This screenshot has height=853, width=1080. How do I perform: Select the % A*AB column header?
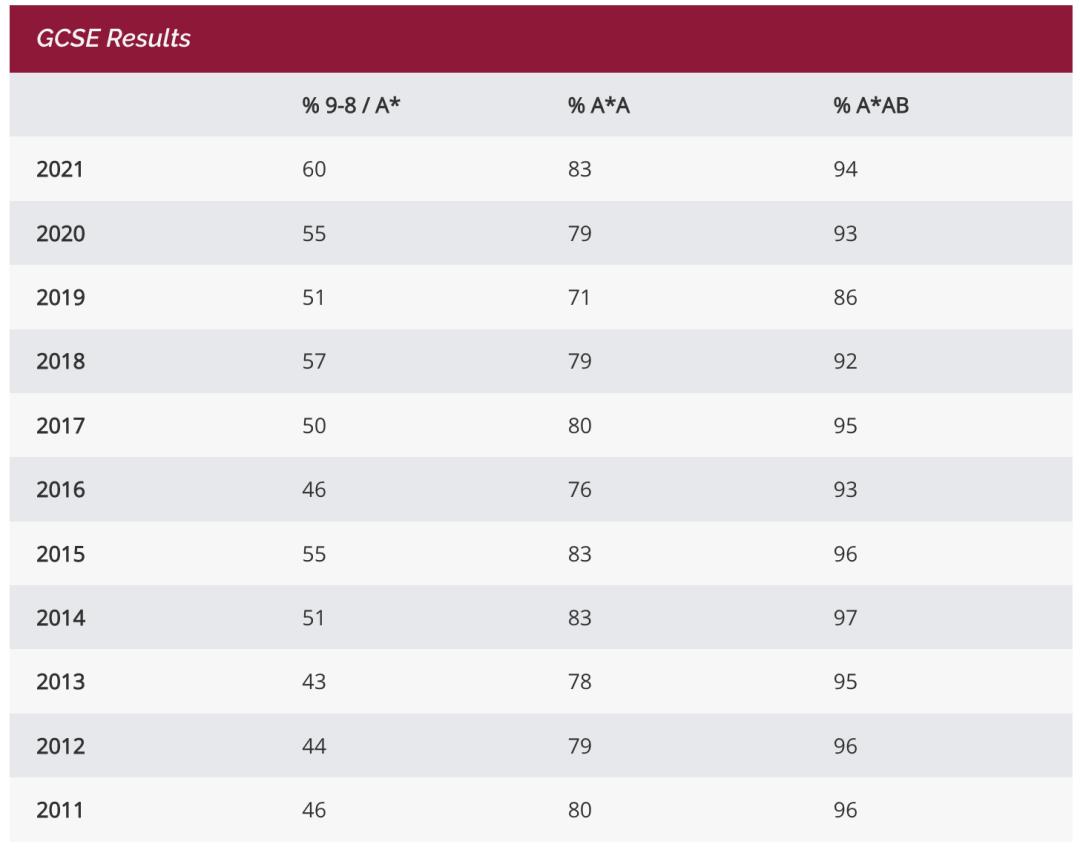[871, 105]
